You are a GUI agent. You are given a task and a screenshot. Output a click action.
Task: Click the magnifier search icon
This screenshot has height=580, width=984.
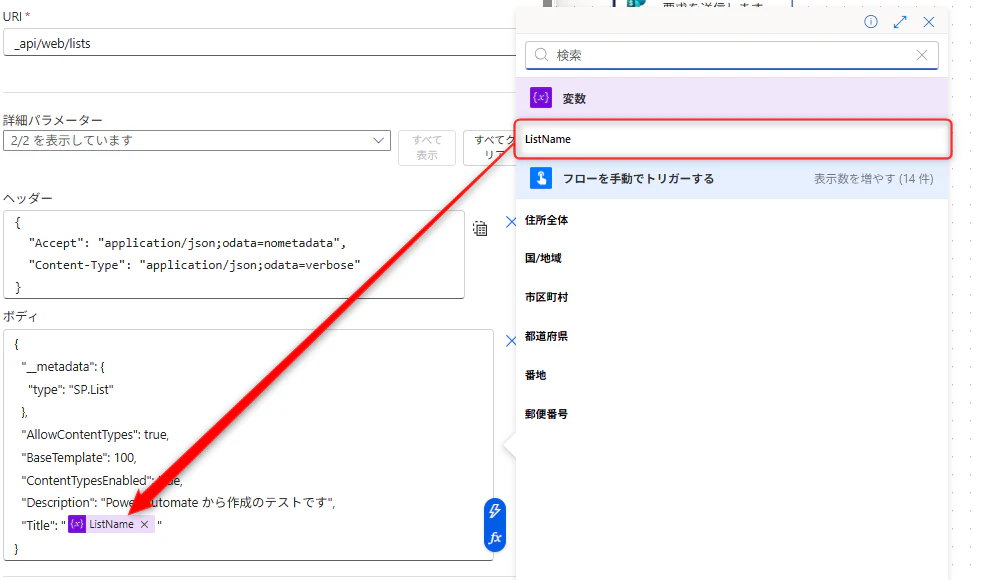tap(541, 55)
